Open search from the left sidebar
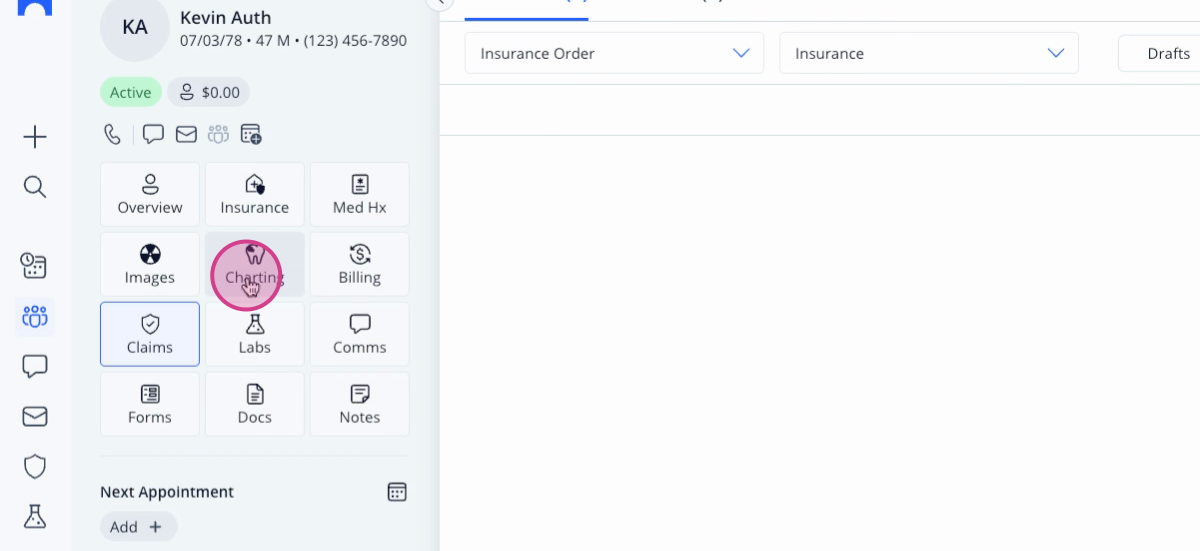The image size is (1200, 551). 35,187
